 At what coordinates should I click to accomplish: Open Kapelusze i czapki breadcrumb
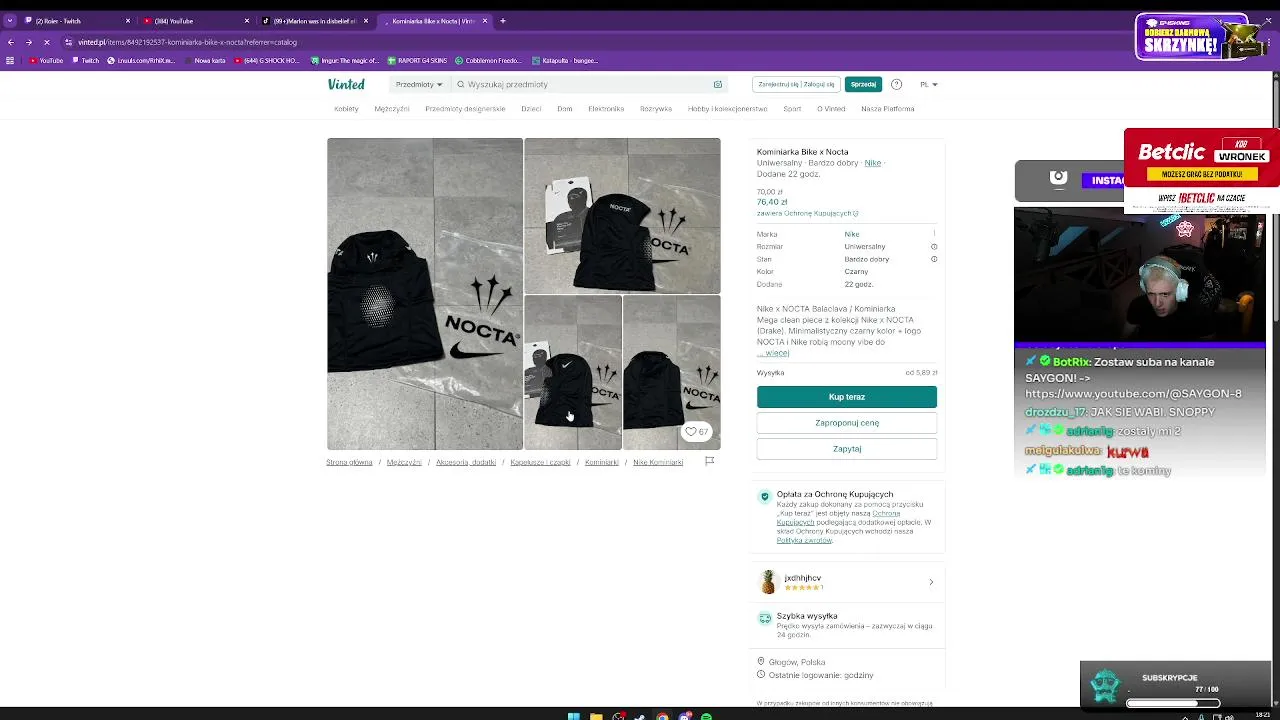[x=540, y=462]
